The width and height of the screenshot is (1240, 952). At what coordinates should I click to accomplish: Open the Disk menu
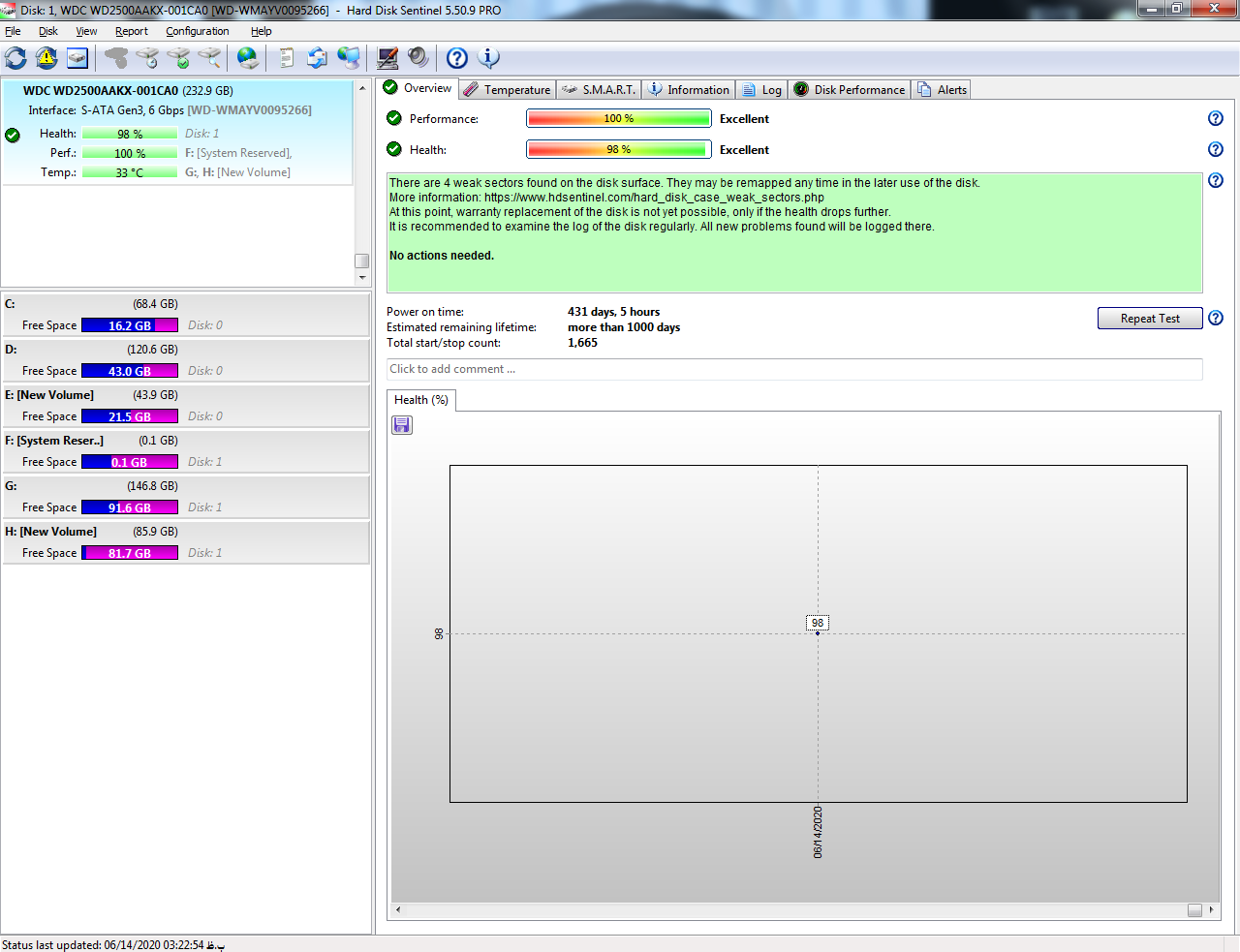coord(48,31)
